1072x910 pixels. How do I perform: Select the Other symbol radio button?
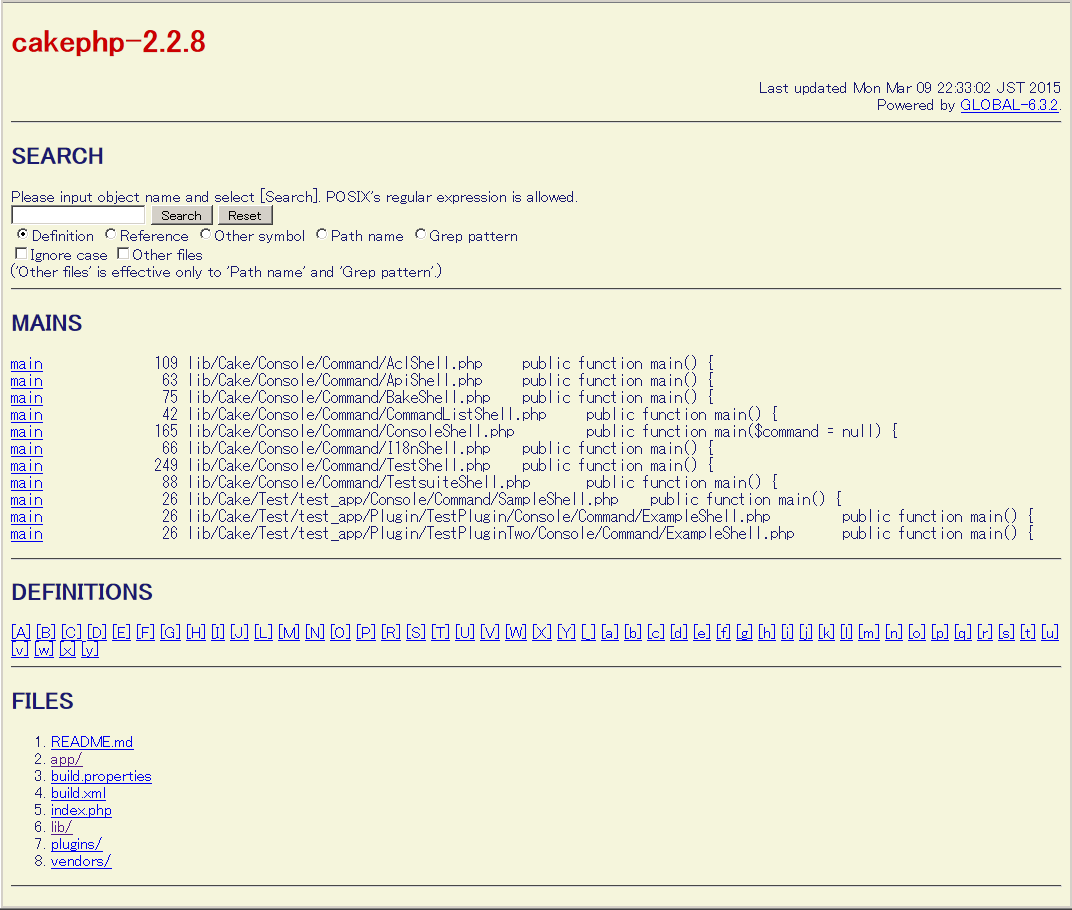[x=205, y=235]
